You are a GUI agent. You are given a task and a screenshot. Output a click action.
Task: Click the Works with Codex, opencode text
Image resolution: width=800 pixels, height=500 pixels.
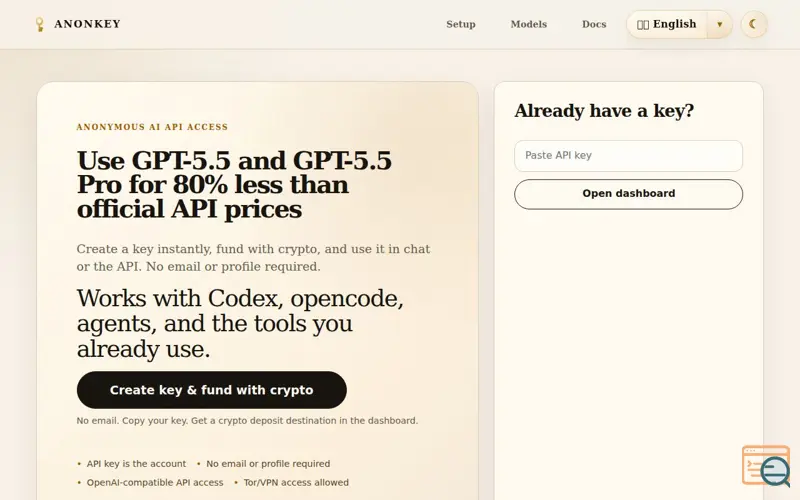click(240, 323)
